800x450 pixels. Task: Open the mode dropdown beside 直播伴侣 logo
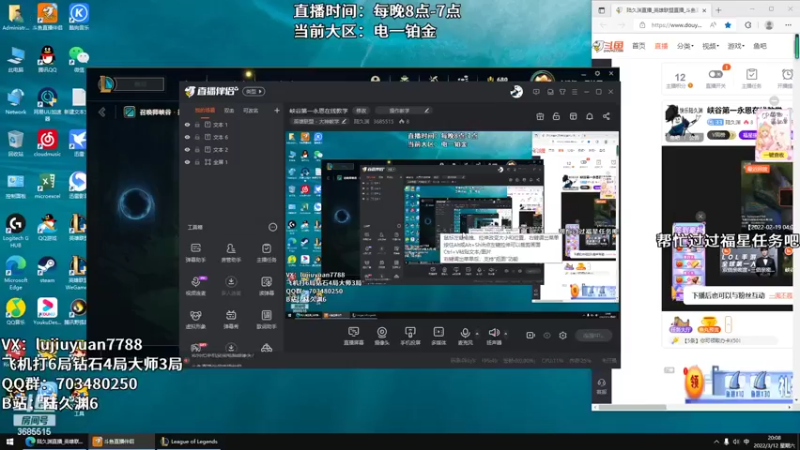(254, 91)
